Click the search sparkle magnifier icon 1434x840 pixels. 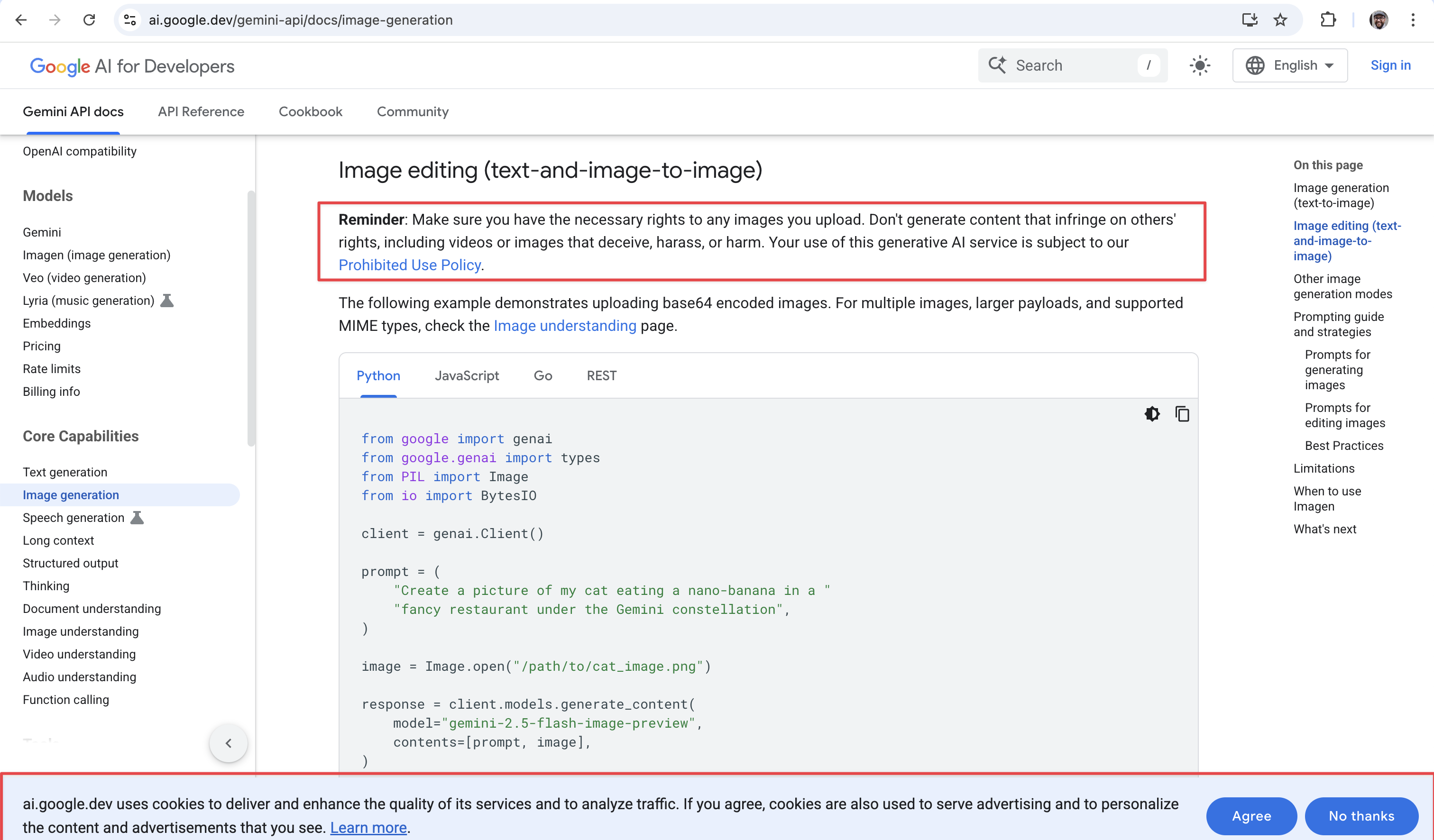[x=997, y=65]
